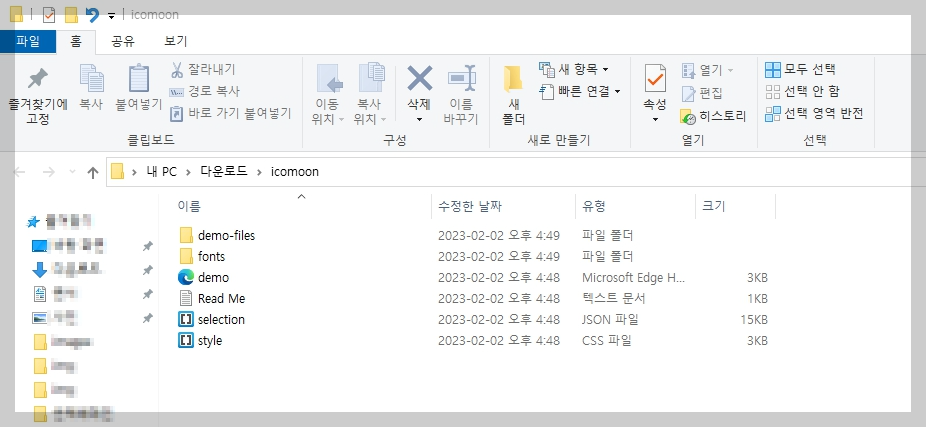Switch to the 공유 (Share) tab

[x=123, y=41]
